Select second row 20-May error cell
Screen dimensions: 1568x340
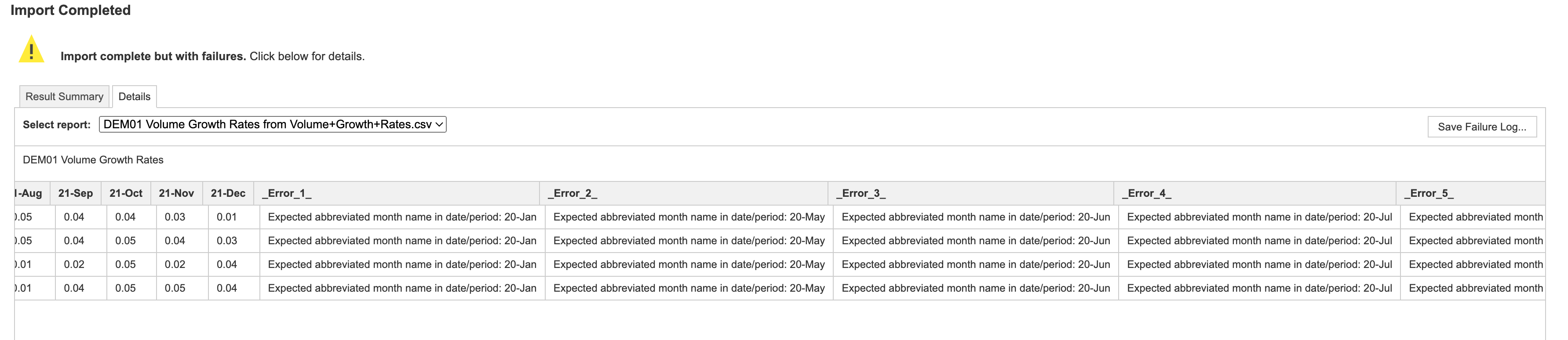(689, 241)
